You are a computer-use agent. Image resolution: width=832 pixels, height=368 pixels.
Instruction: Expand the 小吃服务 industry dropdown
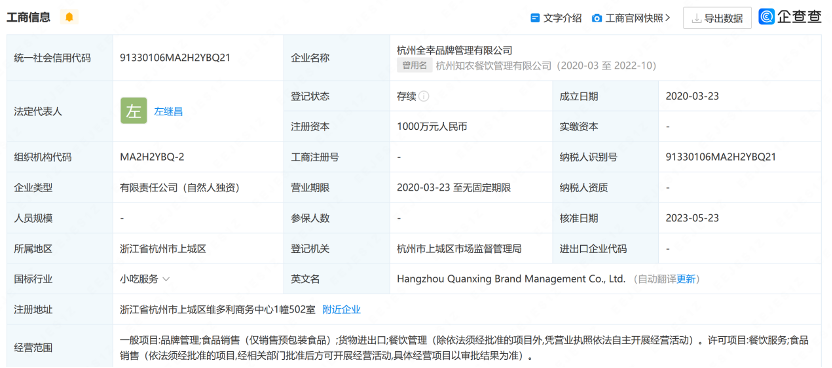point(166,279)
